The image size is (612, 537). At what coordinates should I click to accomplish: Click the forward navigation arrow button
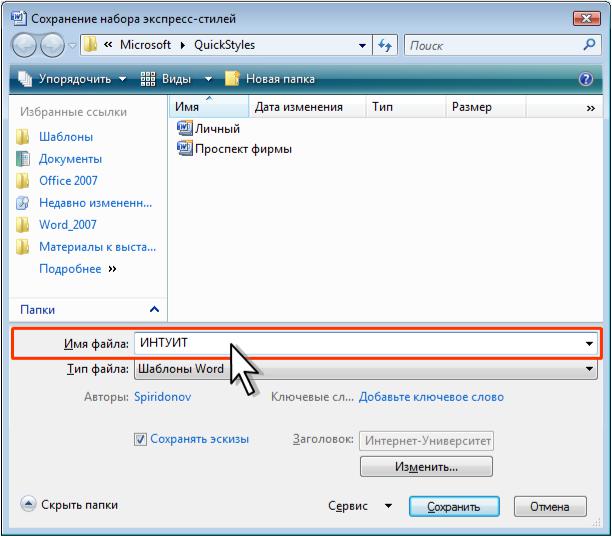[x=52, y=46]
